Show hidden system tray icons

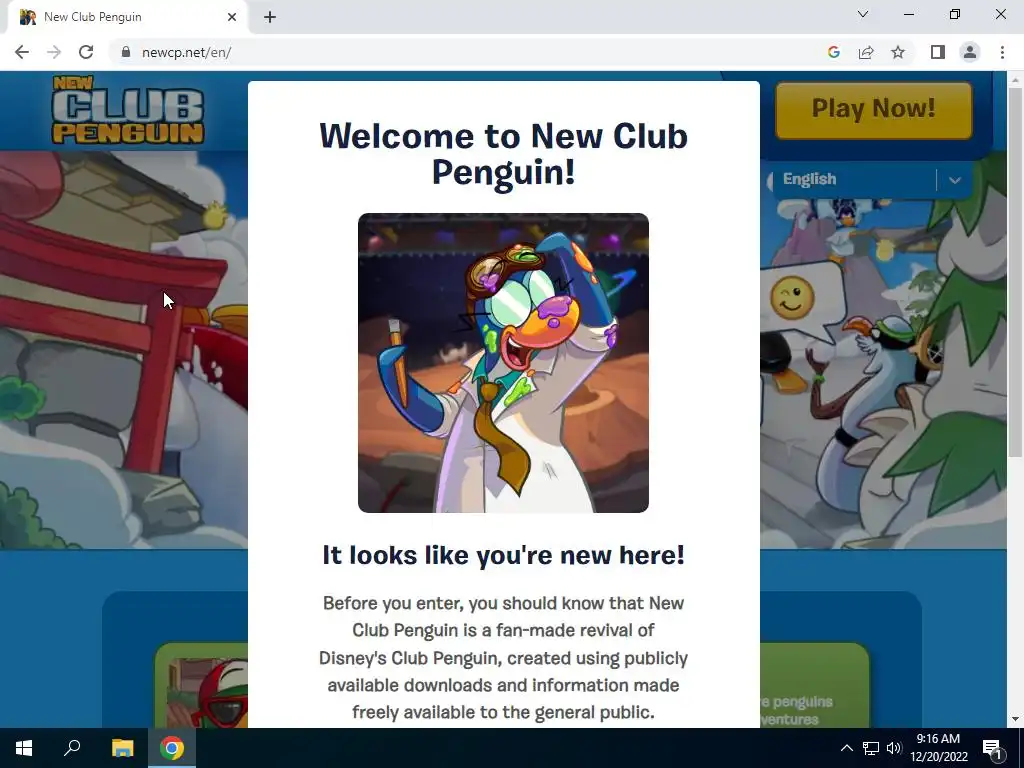pyautogui.click(x=846, y=748)
